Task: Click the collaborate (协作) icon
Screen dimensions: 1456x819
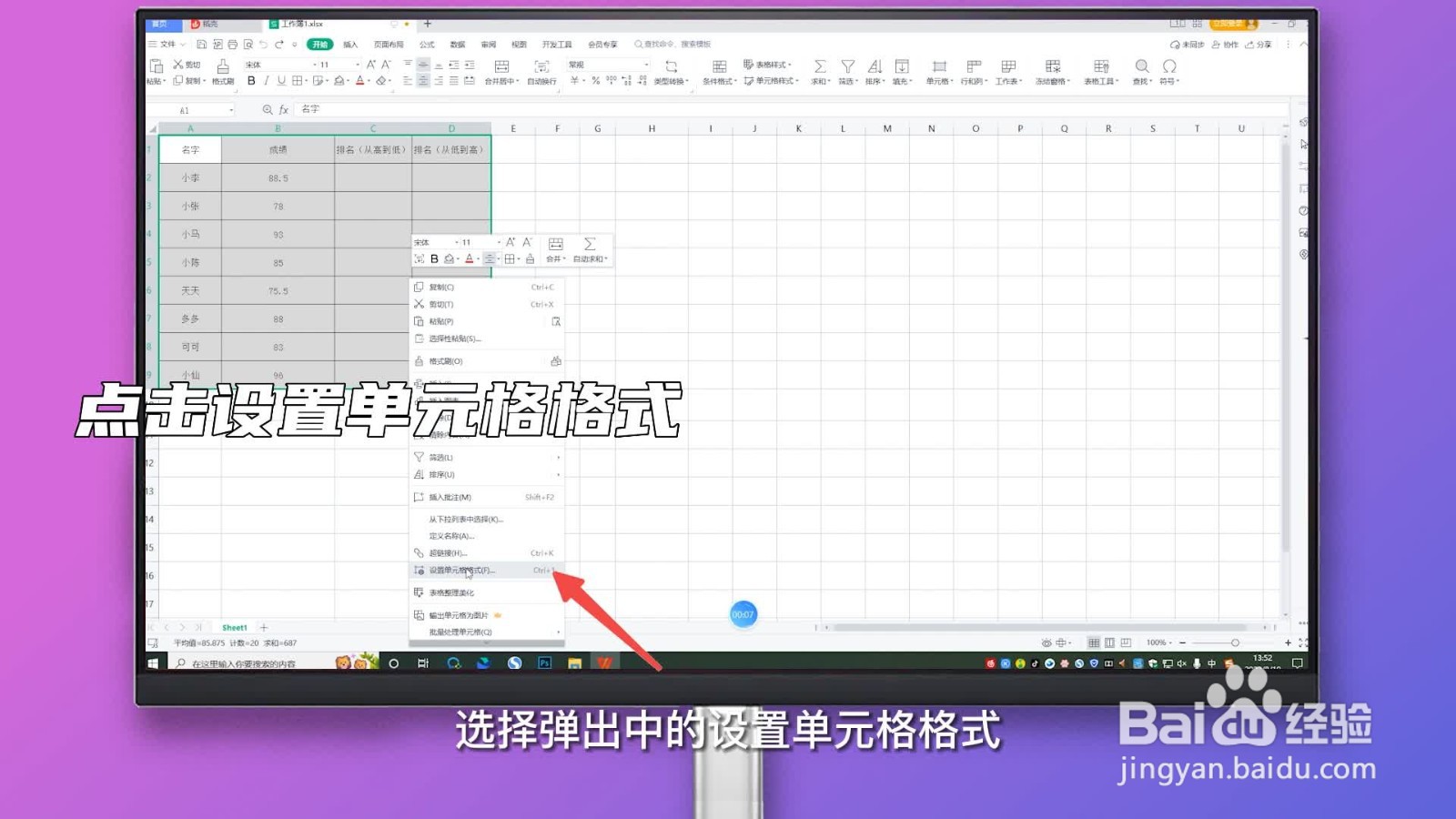Action: (1225, 44)
